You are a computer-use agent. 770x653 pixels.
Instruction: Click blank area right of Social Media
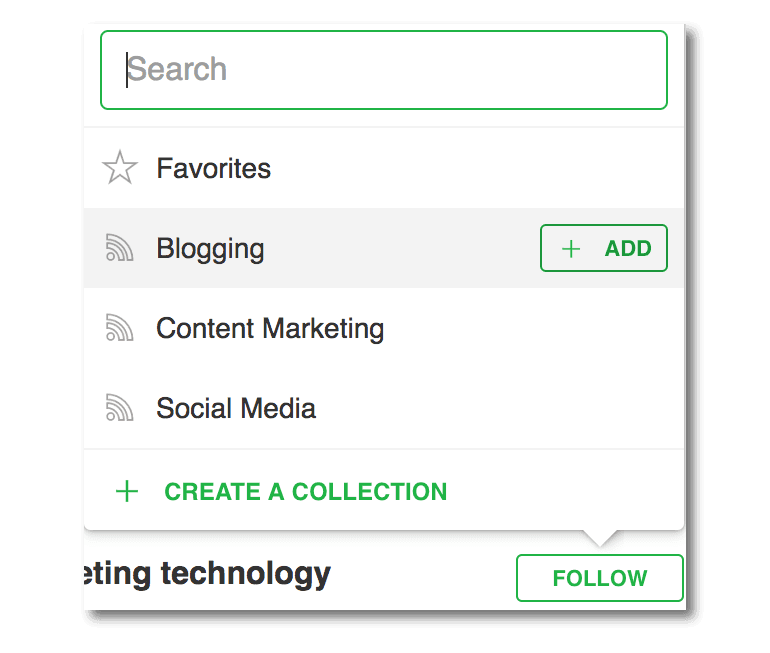500,408
